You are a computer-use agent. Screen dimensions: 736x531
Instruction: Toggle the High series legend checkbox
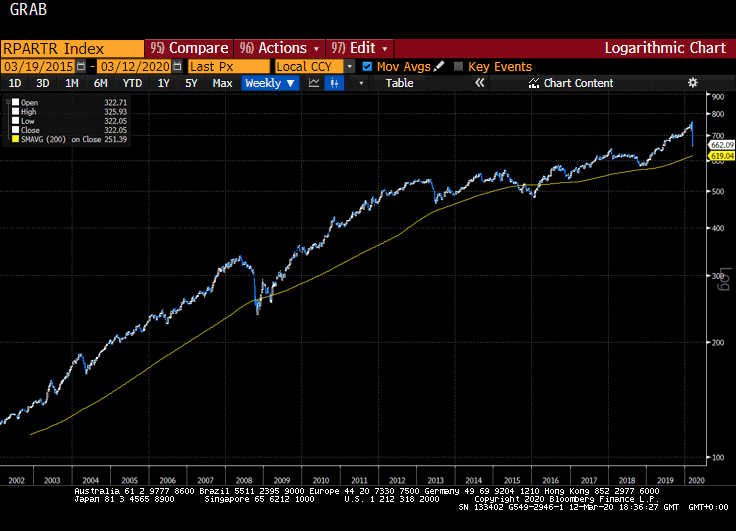pos(15,112)
